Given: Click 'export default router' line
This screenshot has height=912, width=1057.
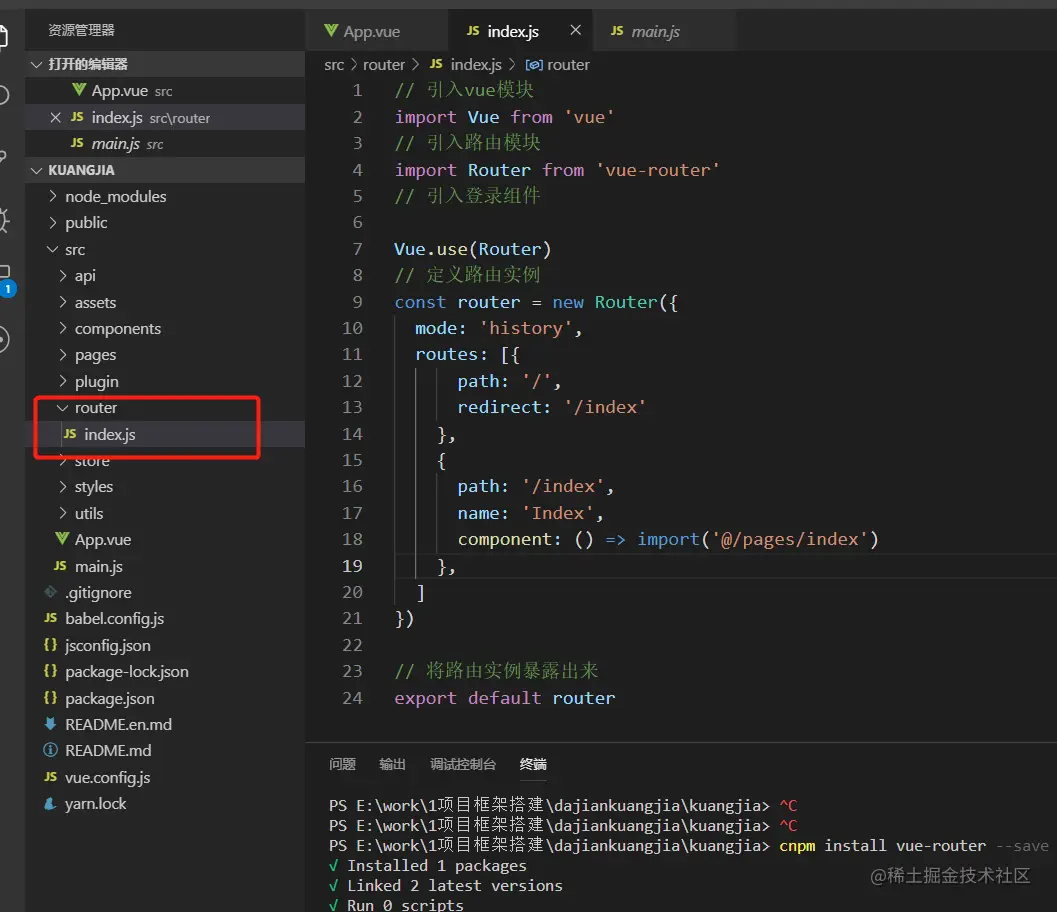Looking at the screenshot, I should [505, 698].
